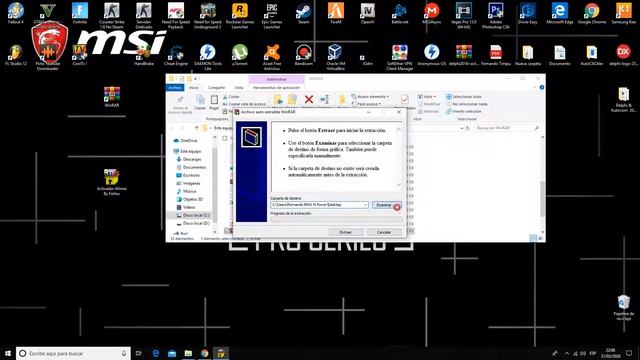
Task: Open the Archivo tab in Explorer
Action: (175, 88)
